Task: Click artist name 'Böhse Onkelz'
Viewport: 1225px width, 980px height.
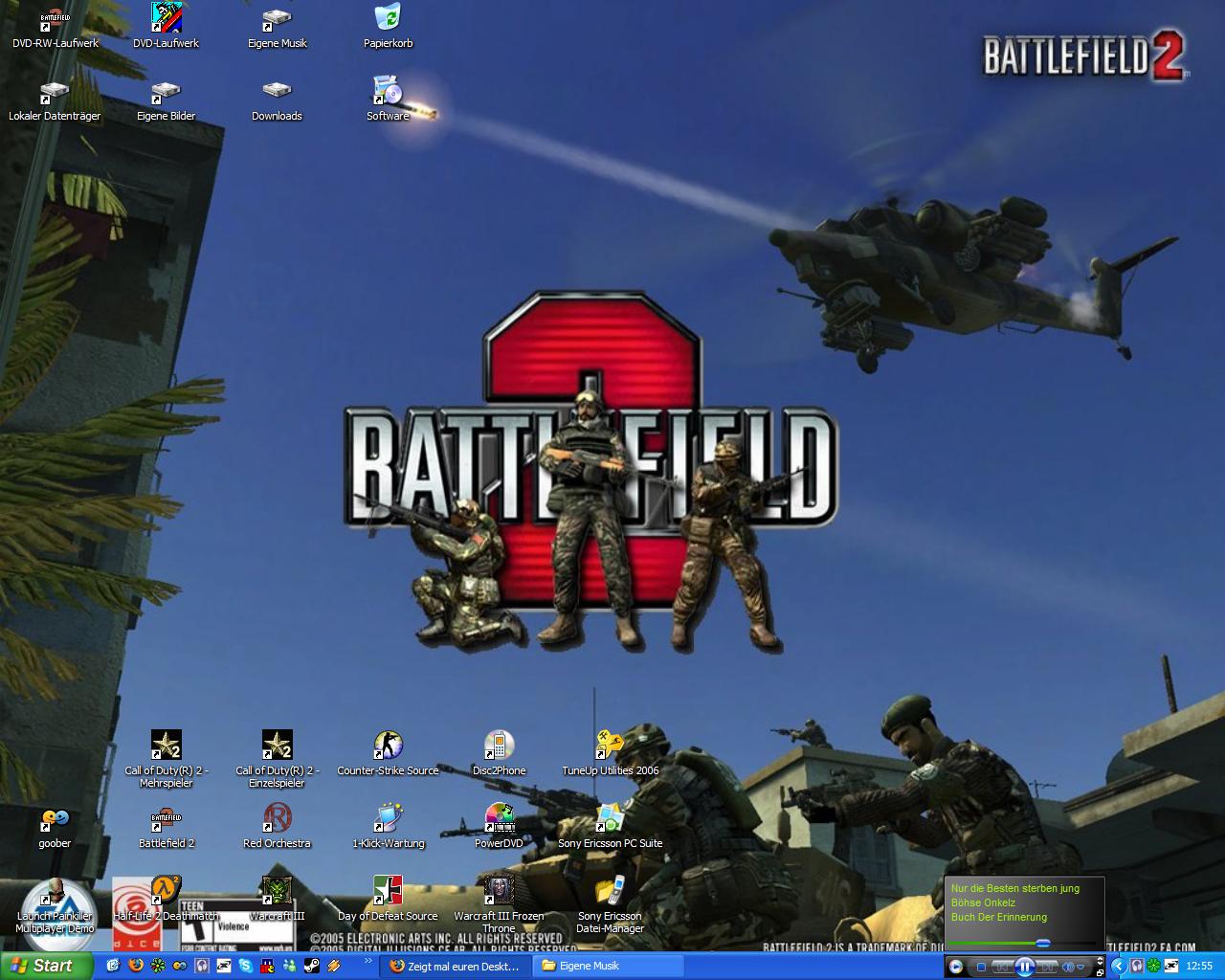Action: (983, 902)
